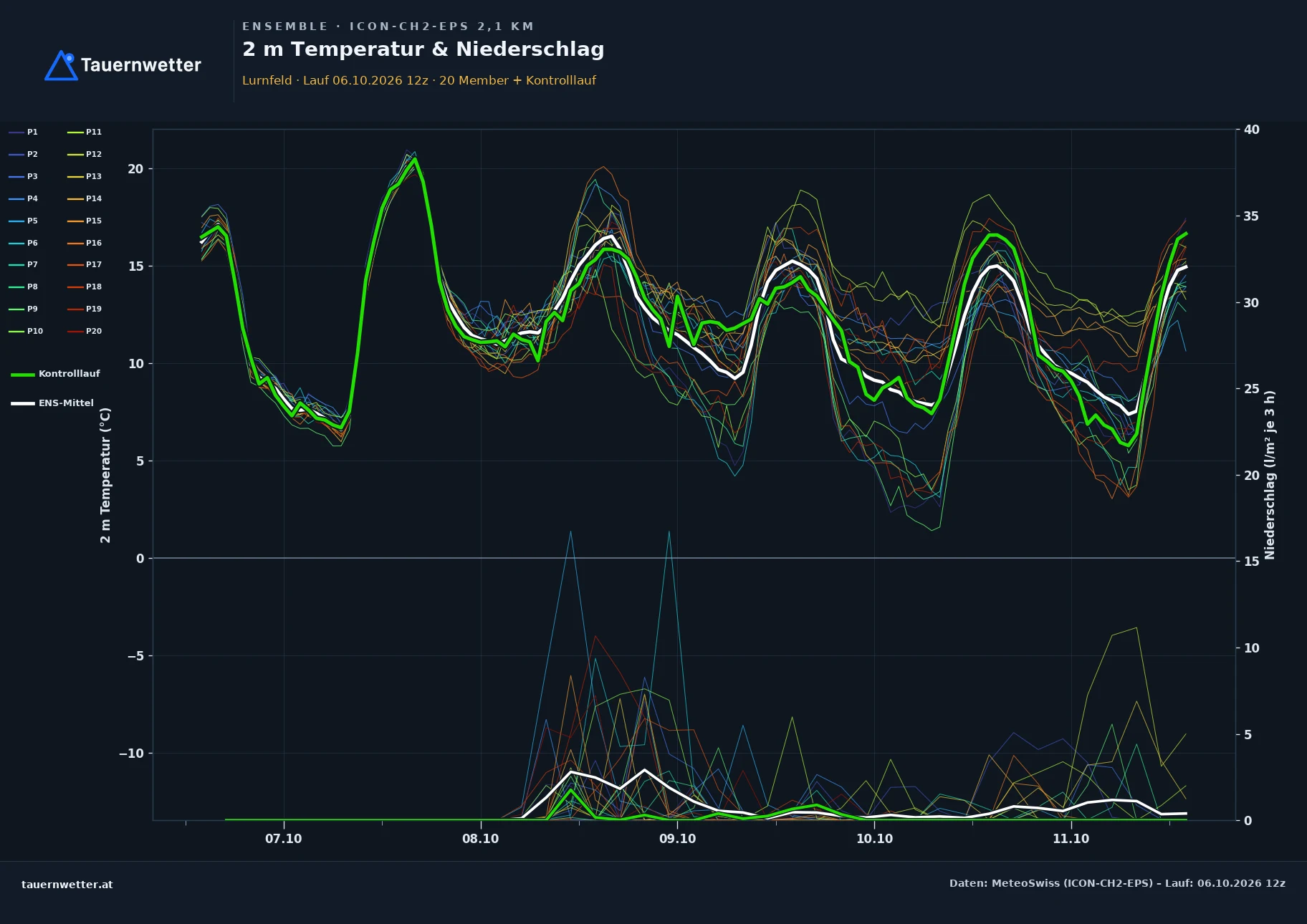Click the 09.10 date axis label
This screenshot has width=1307, height=924.
[677, 839]
